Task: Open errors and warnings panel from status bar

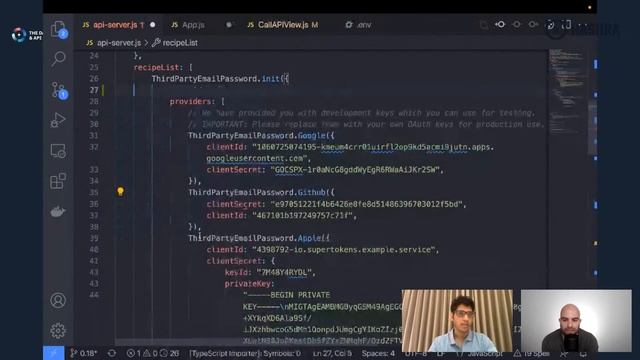Action: pos(152,353)
